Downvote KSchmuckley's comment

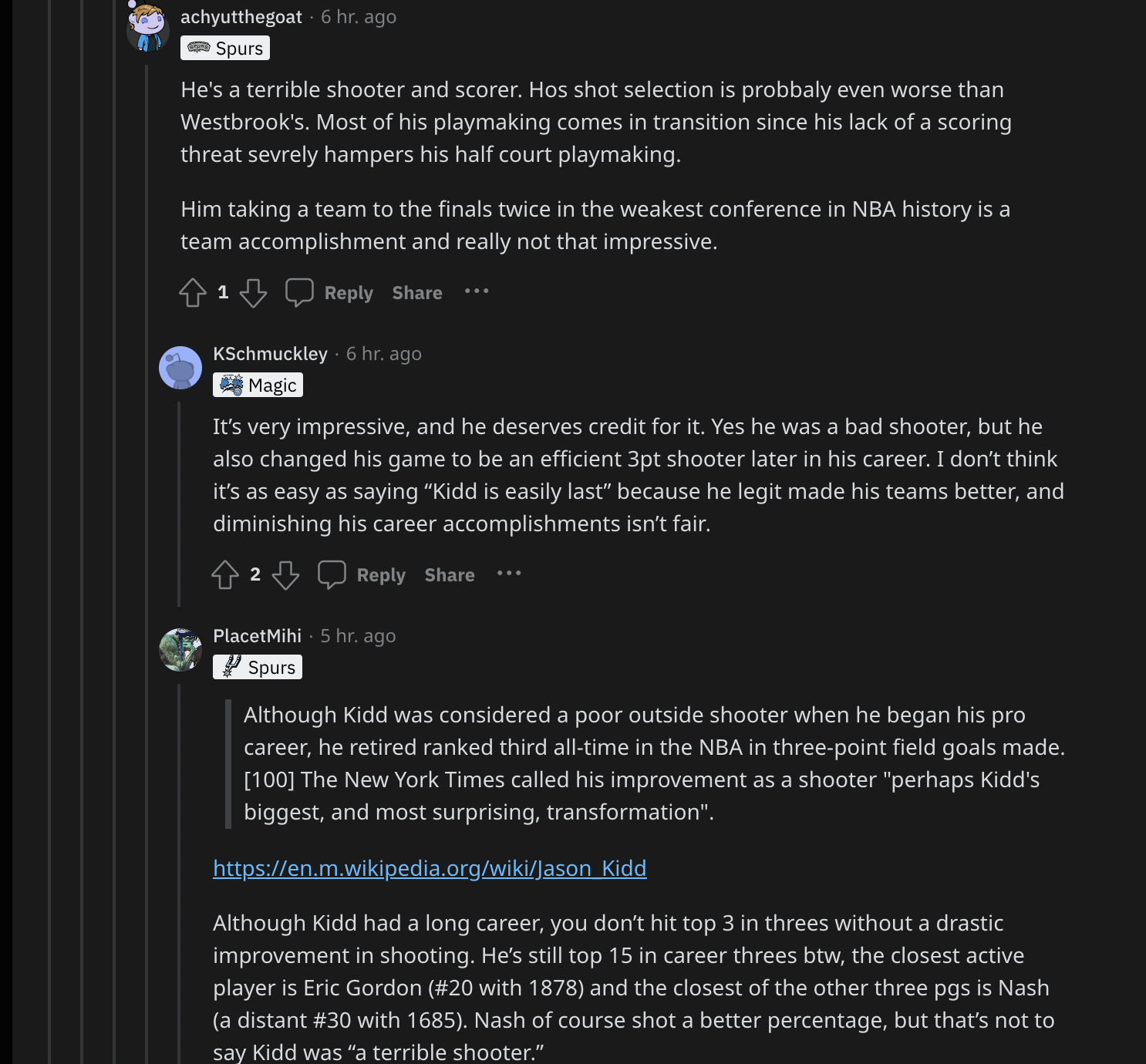click(x=285, y=575)
